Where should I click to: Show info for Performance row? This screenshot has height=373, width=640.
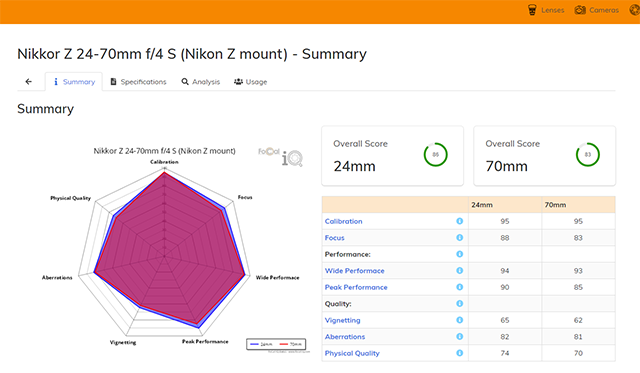[460, 254]
